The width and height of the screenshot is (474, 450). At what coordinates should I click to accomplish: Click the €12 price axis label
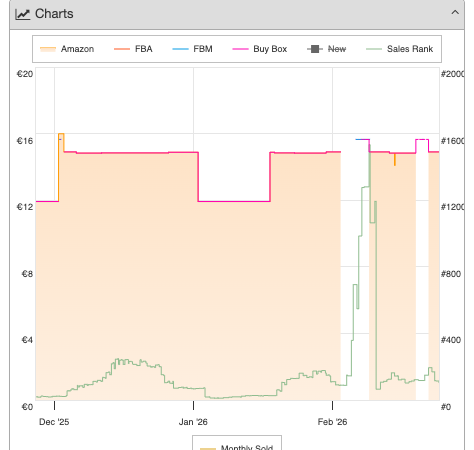[x=25, y=207]
